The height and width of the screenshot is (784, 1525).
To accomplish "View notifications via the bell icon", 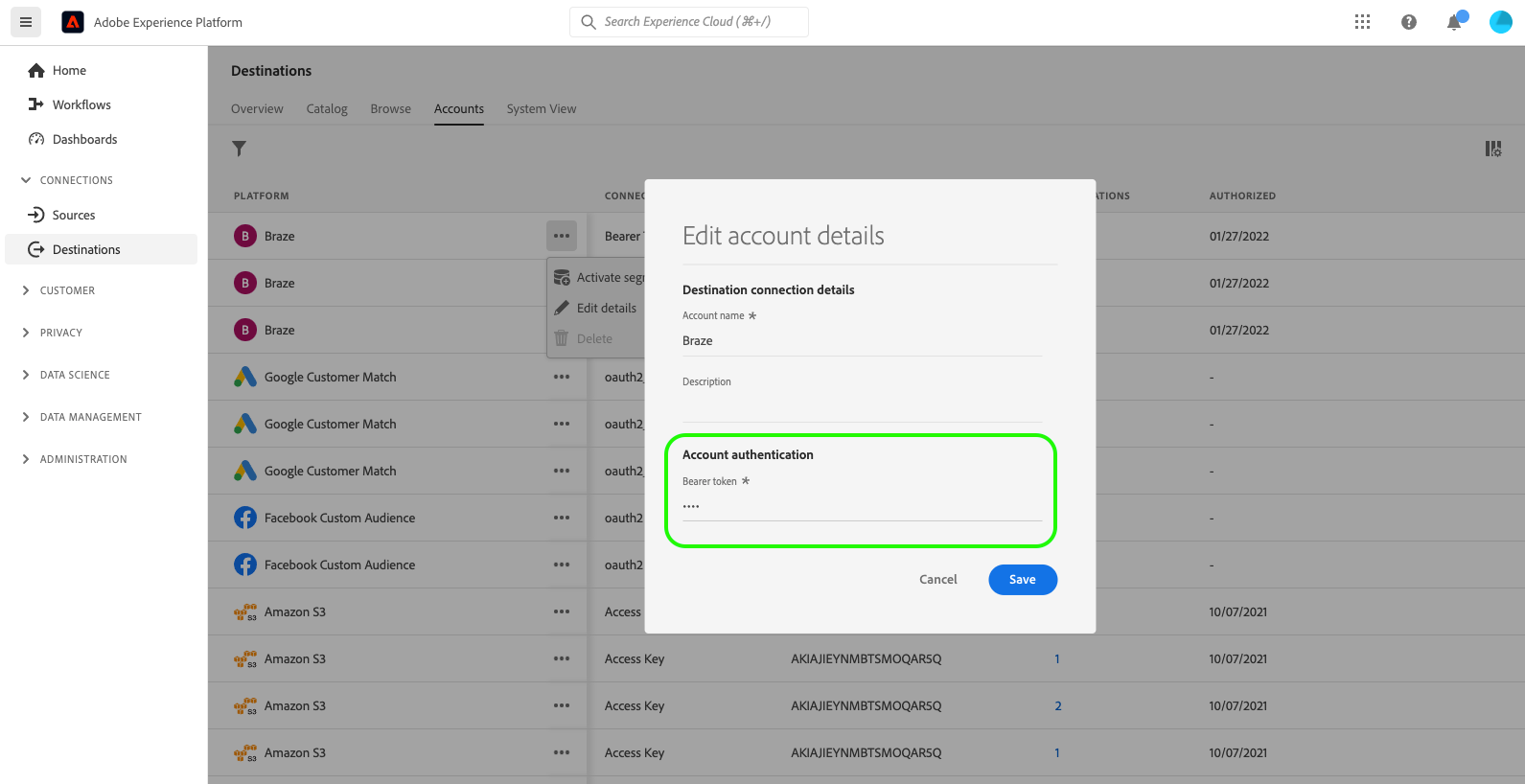I will coord(1454,22).
